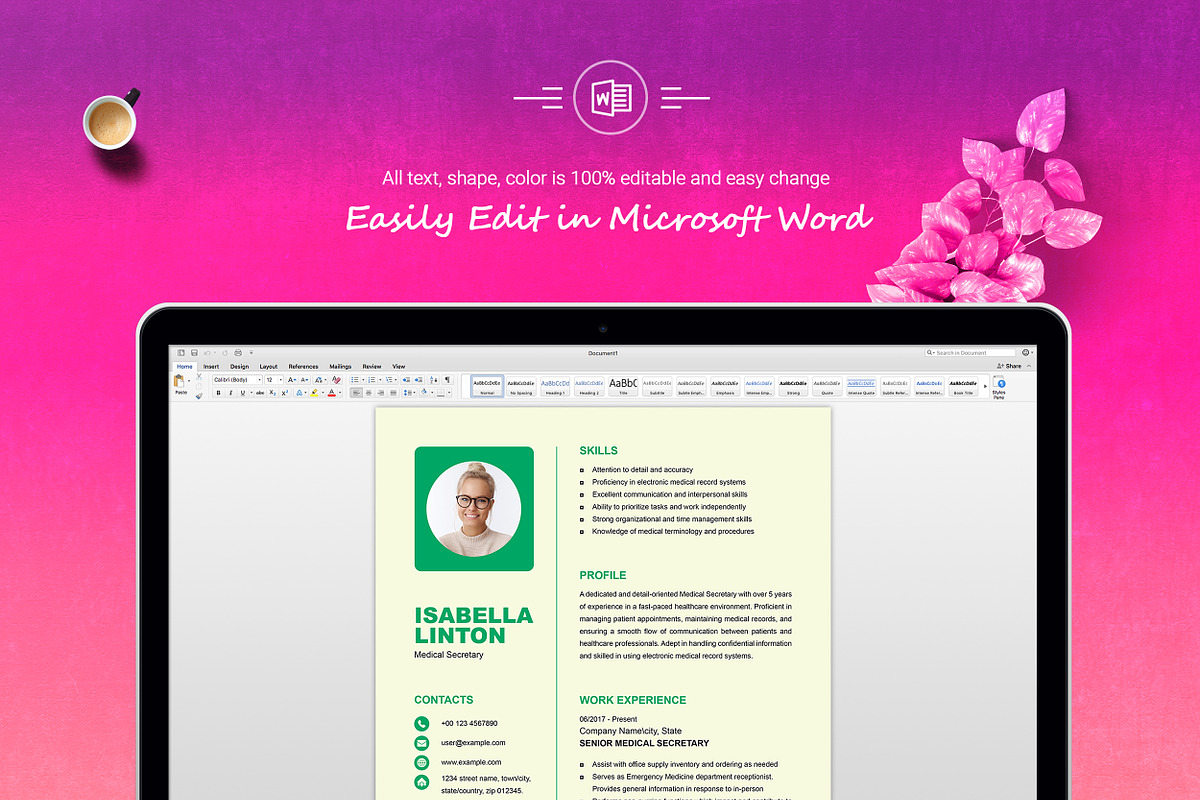Apply the Heading 1 style
Viewport: 1200px width, 800px height.
tap(555, 387)
